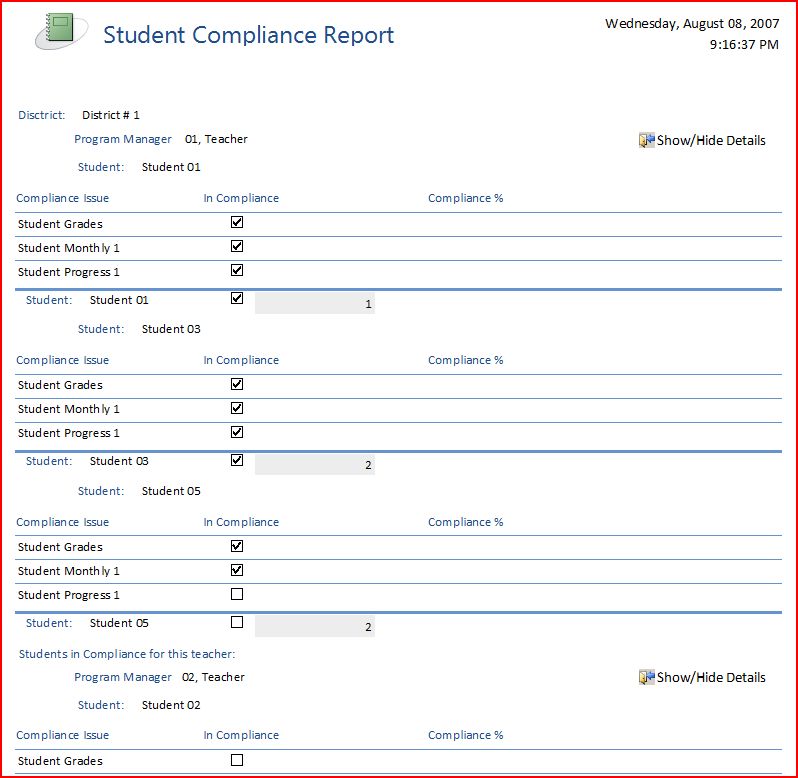
Task: Toggle the Student 01 summary row checkbox
Action: point(237,298)
